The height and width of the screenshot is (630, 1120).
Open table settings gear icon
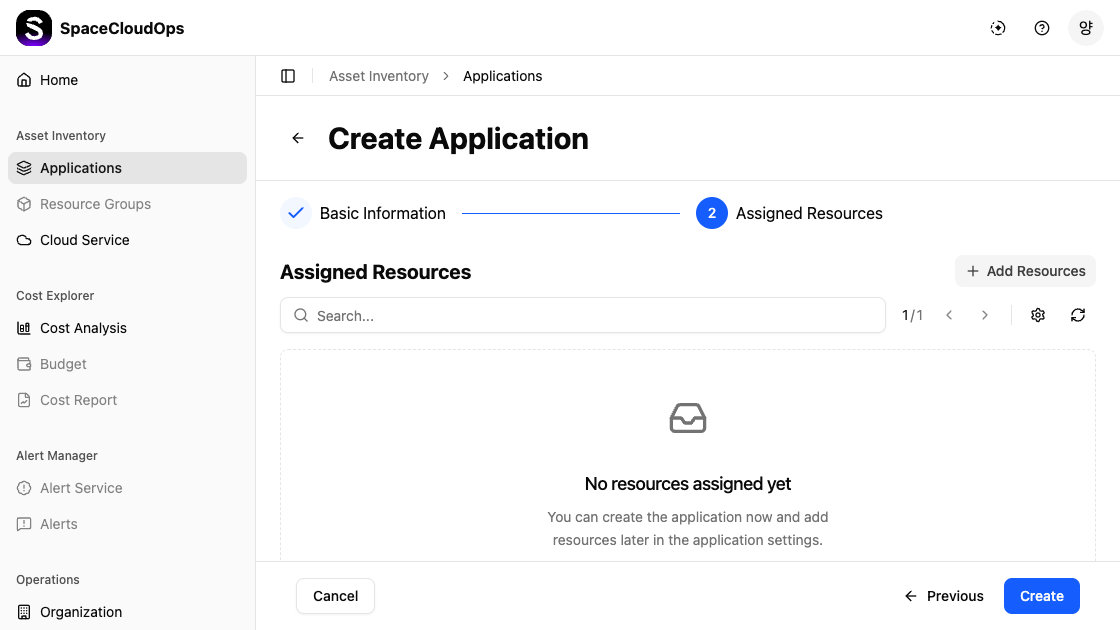[1038, 315]
